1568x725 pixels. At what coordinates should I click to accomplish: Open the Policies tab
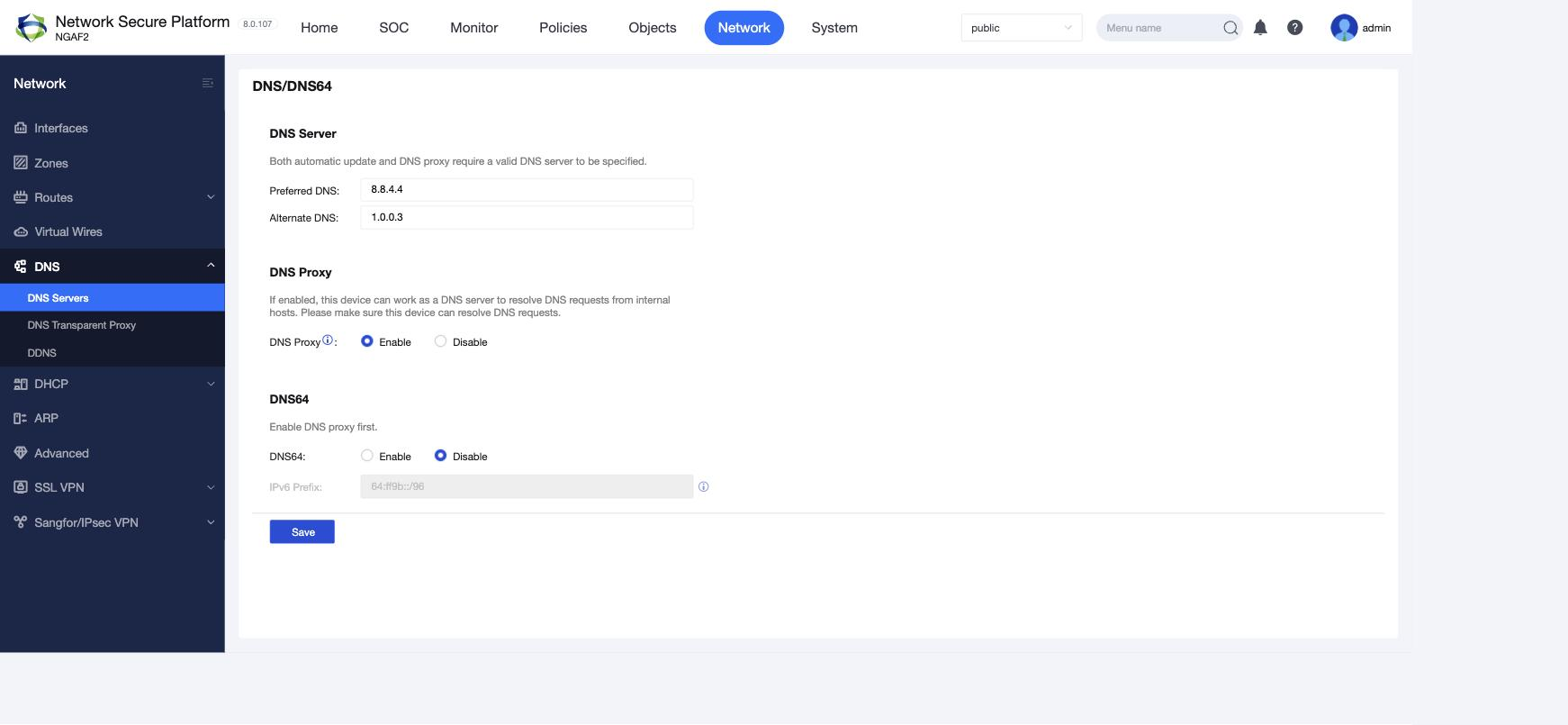point(563,28)
